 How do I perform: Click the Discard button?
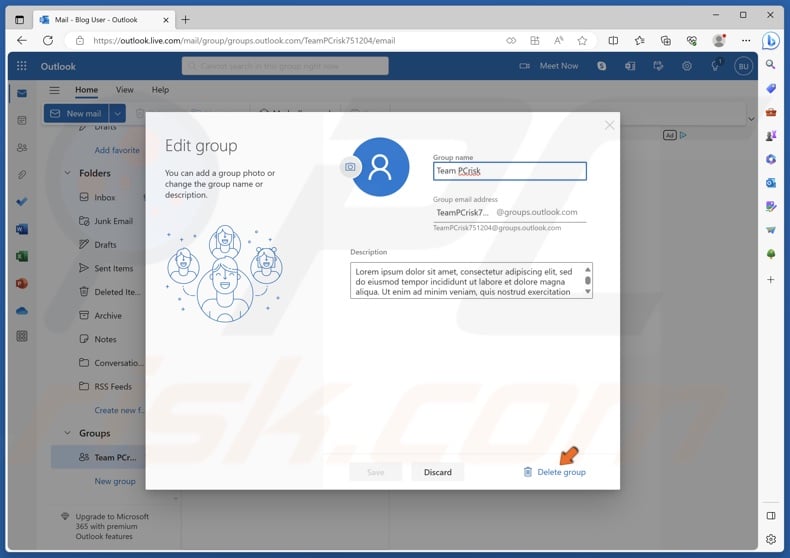tap(437, 472)
